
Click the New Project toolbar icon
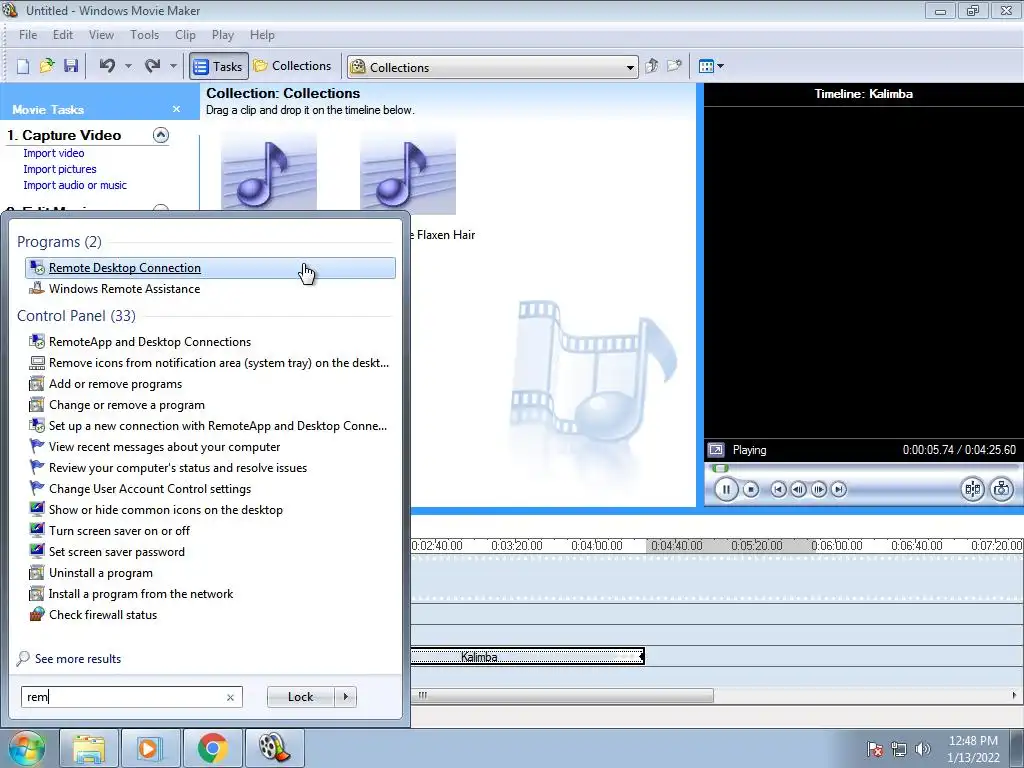click(23, 66)
